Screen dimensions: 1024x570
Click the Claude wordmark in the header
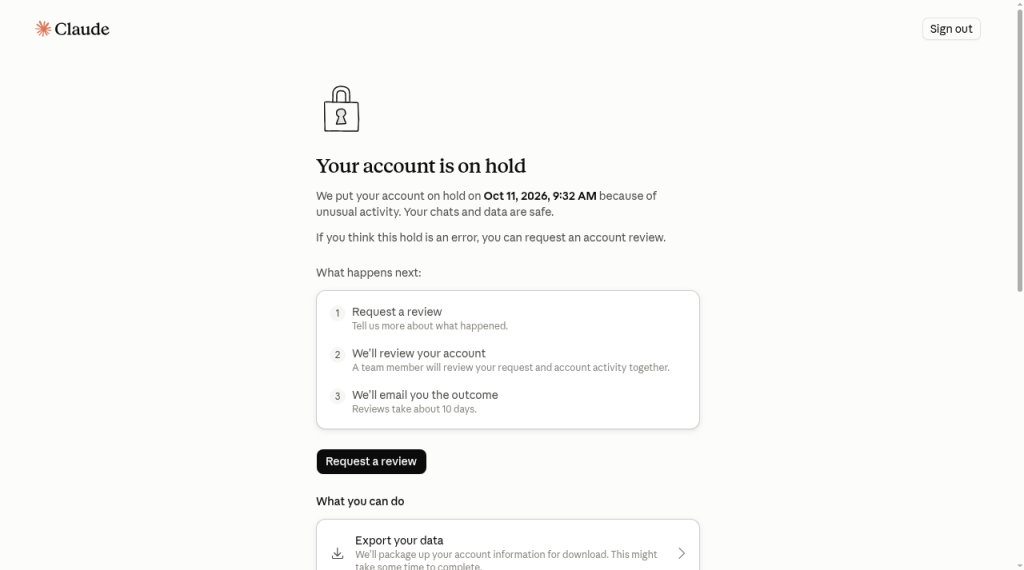[x=82, y=29]
